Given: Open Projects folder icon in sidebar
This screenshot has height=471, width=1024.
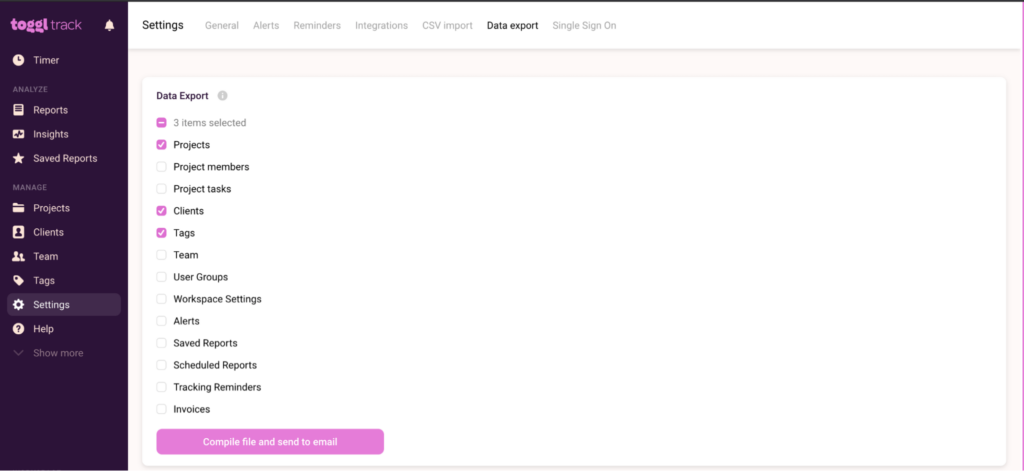Looking at the screenshot, I should (18, 208).
